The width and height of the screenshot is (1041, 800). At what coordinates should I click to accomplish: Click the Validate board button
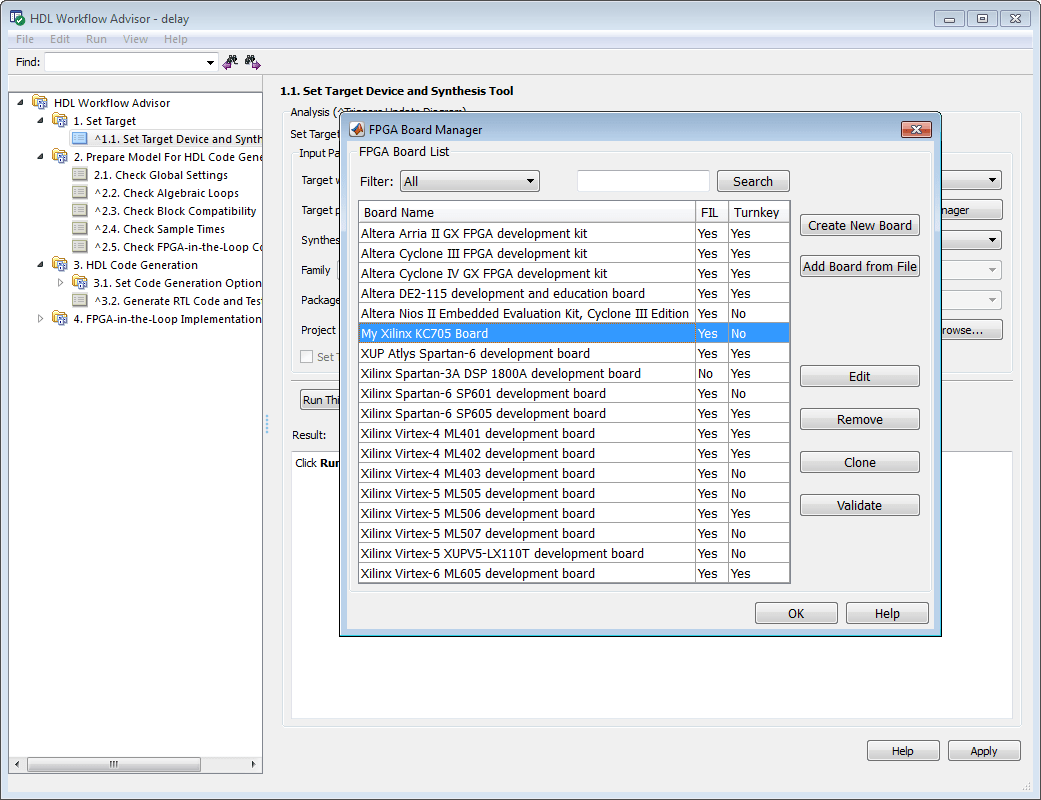pyautogui.click(x=860, y=505)
